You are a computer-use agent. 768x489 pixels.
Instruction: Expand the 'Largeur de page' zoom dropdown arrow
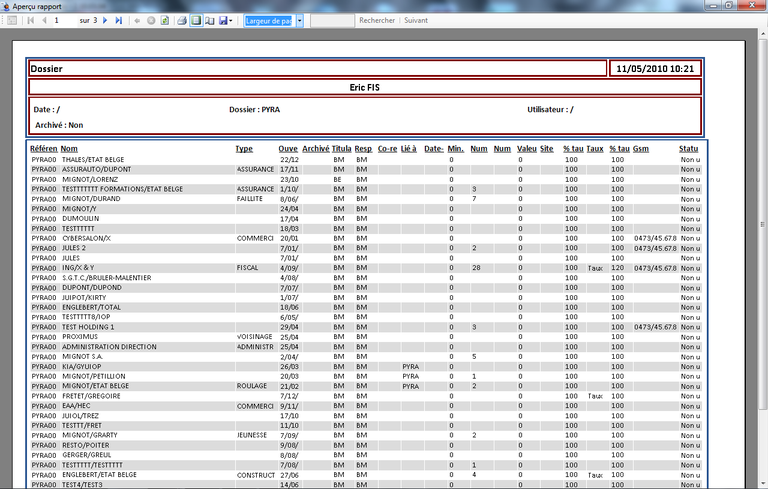click(x=299, y=20)
